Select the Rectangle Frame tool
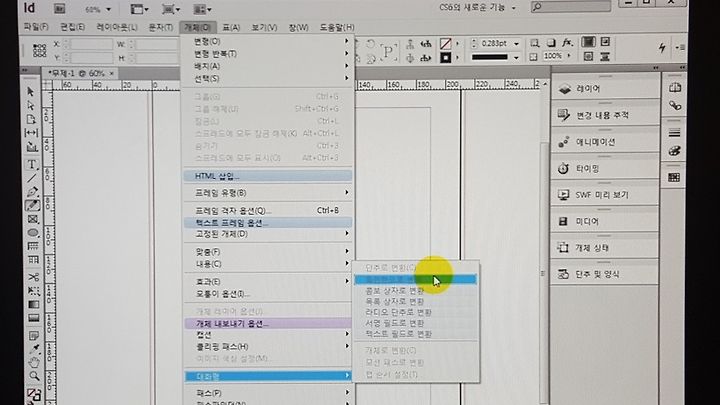Image resolution: width=720 pixels, height=405 pixels. click(33, 219)
